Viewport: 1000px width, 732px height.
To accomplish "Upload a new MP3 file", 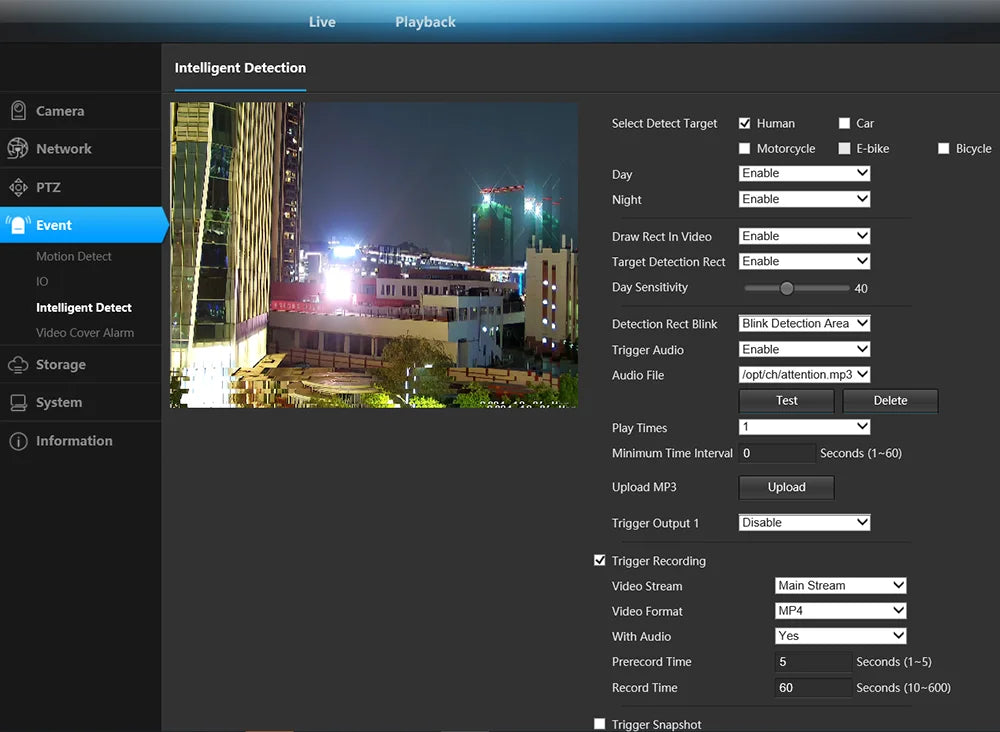I will [786, 487].
